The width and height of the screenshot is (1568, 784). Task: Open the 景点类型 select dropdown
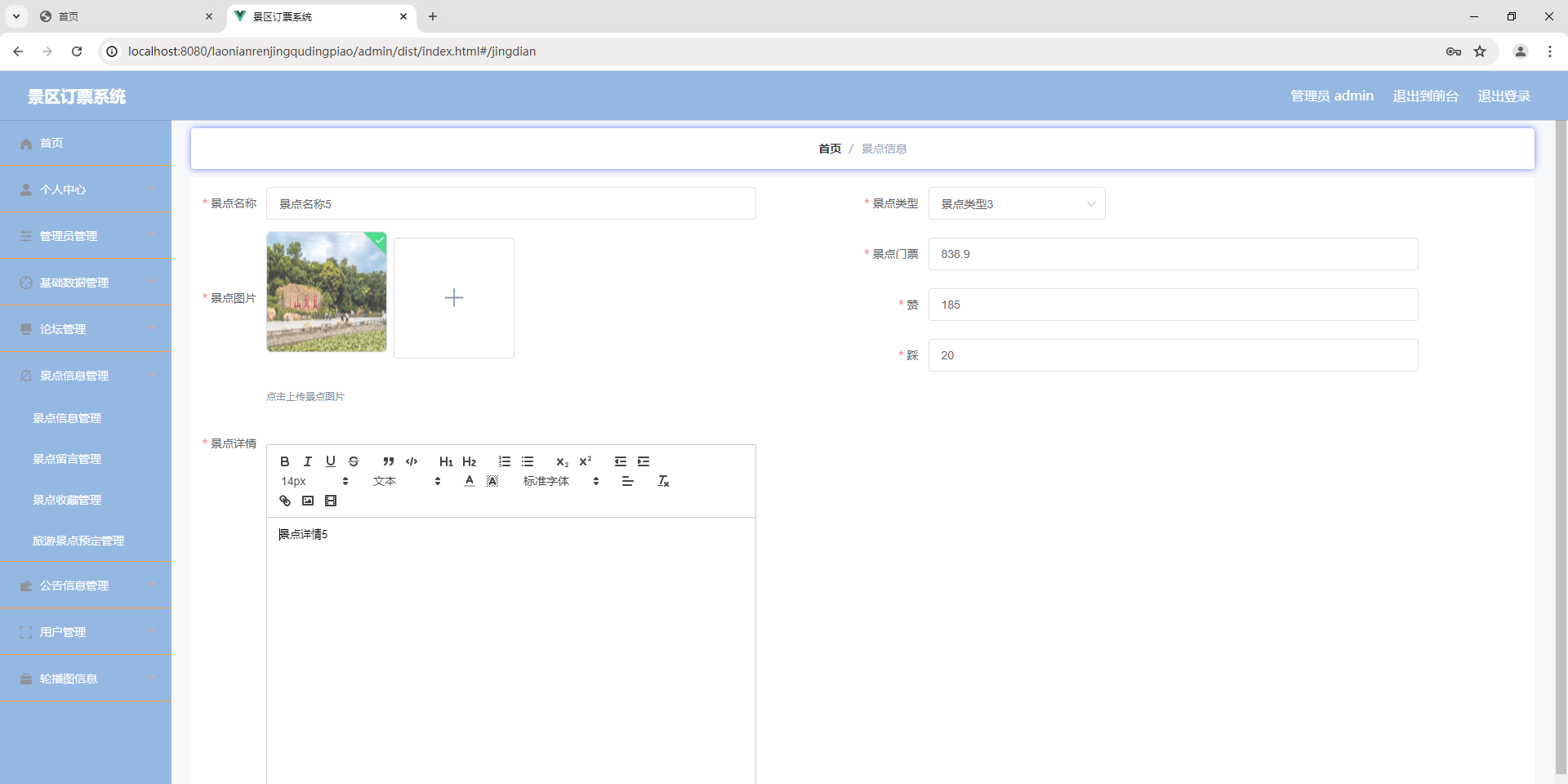pos(1017,203)
